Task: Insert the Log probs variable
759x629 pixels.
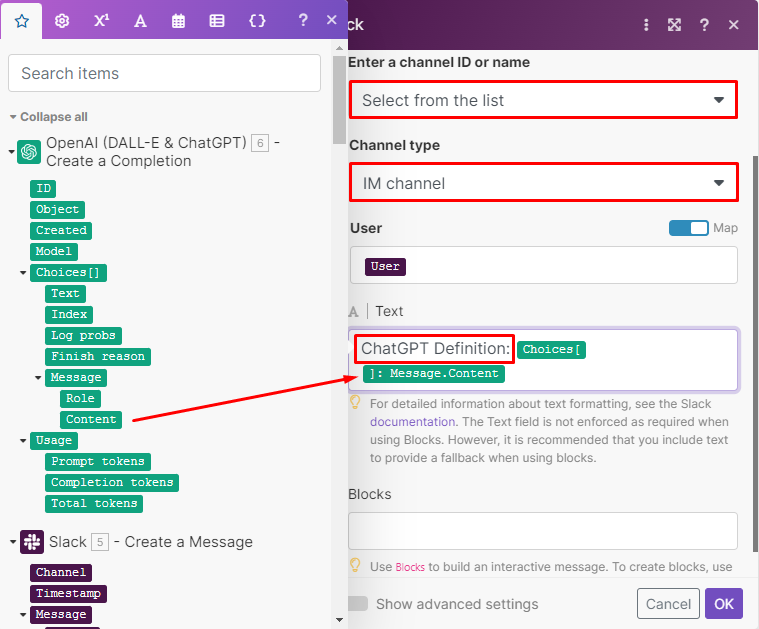Action: pyautogui.click(x=83, y=336)
